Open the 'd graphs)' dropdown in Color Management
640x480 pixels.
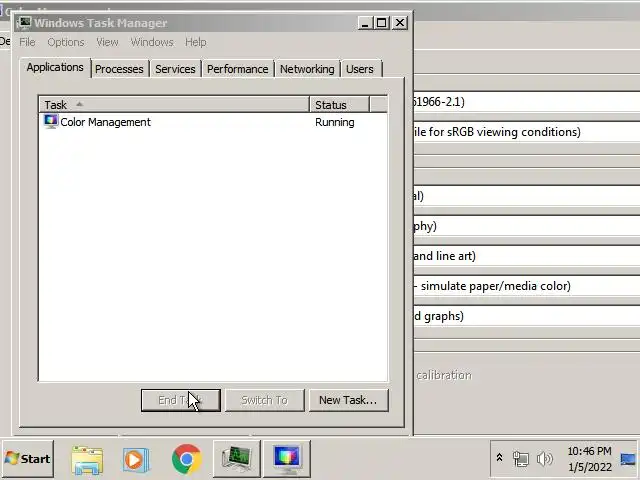pos(527,316)
